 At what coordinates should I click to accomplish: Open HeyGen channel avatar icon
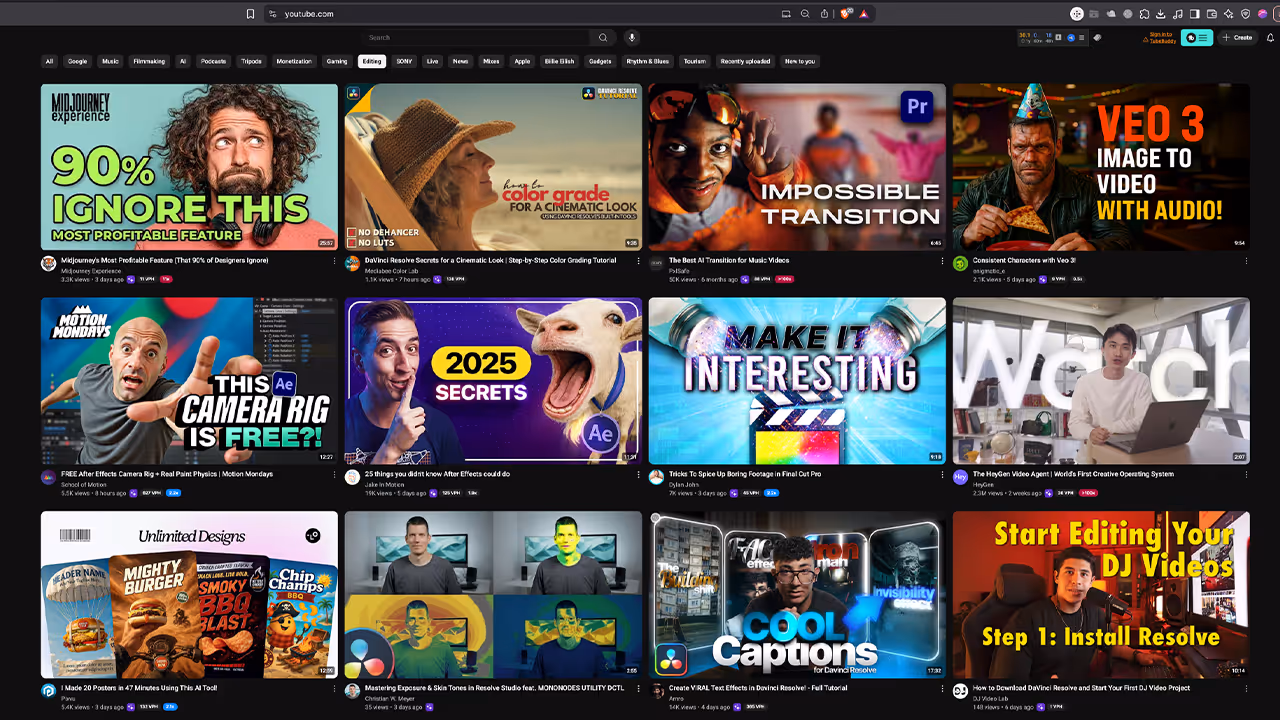tap(960, 478)
